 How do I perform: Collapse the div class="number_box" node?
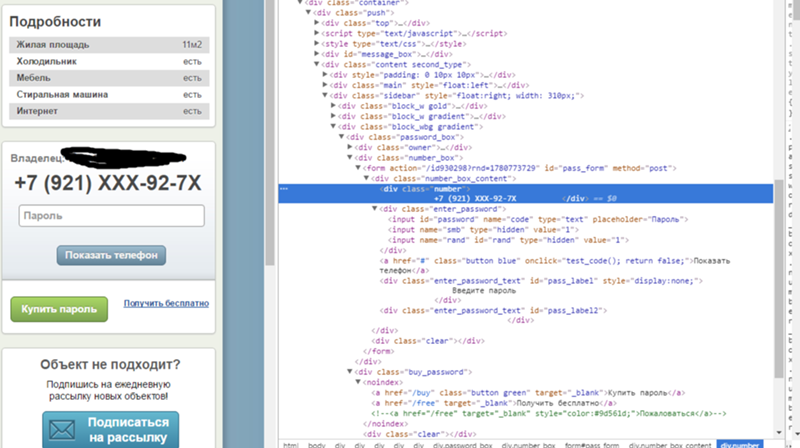(x=349, y=158)
